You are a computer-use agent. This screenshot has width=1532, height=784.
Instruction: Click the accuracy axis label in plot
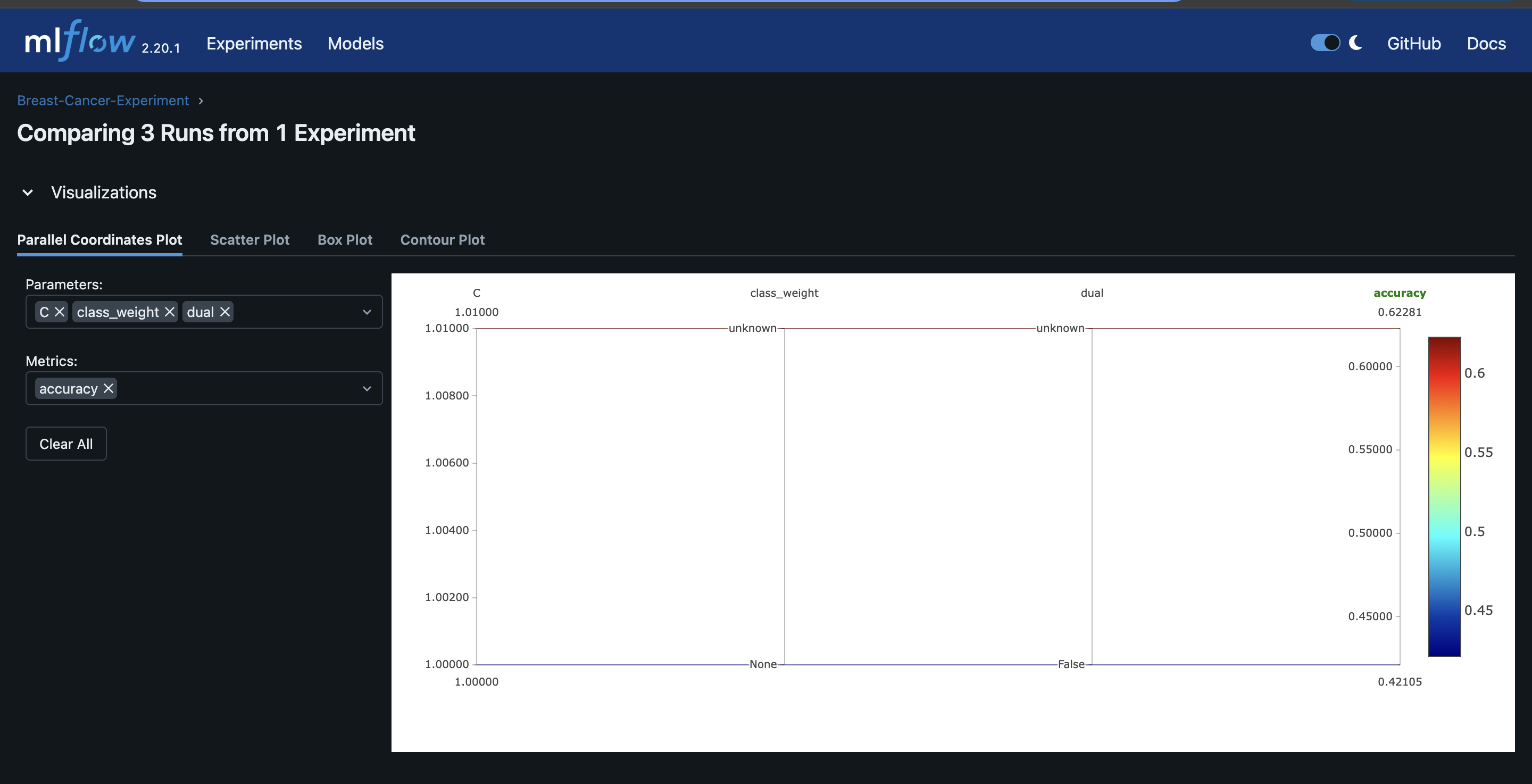(x=1400, y=293)
